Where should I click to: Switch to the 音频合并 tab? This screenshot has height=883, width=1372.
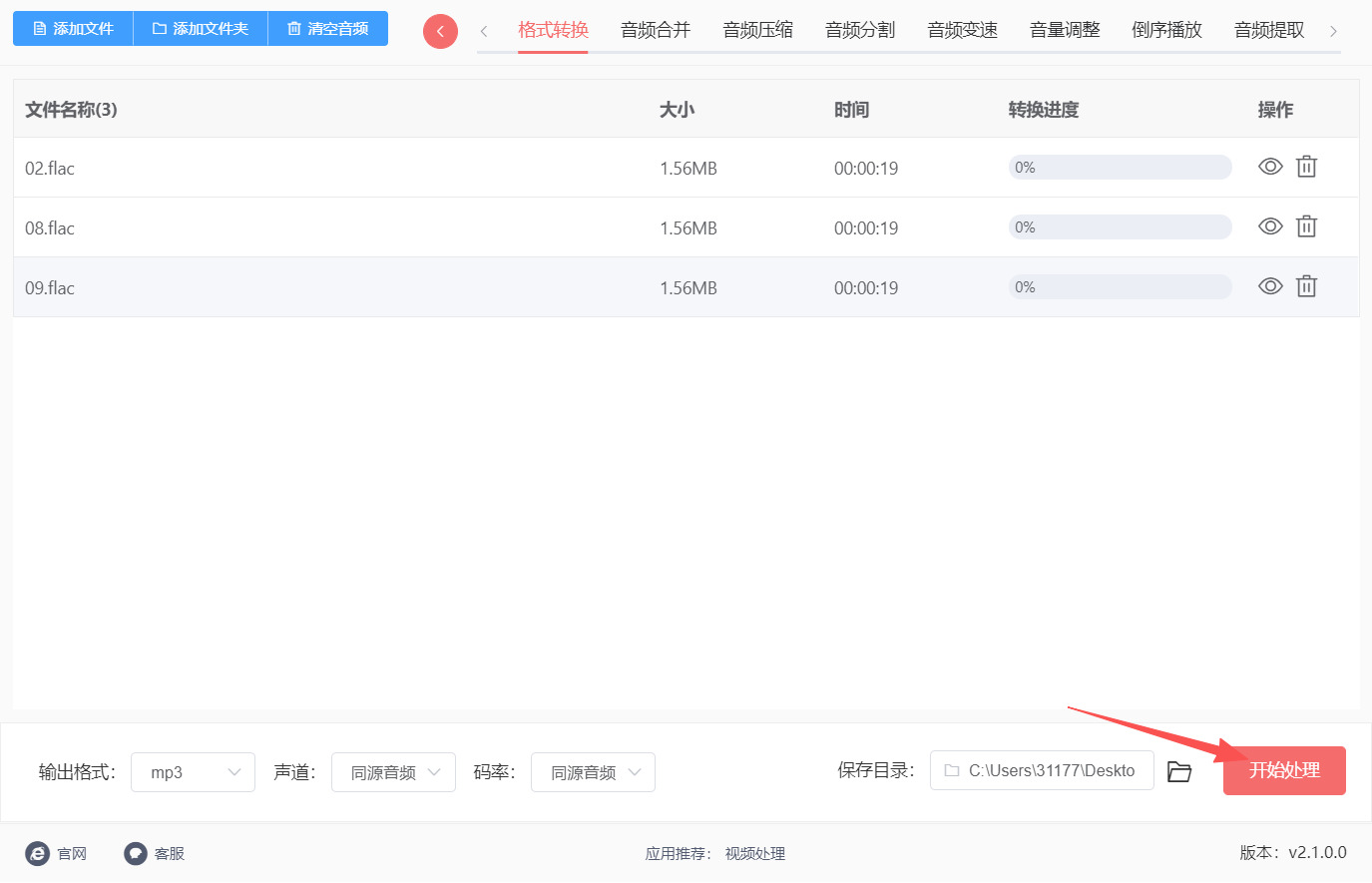[x=656, y=30]
